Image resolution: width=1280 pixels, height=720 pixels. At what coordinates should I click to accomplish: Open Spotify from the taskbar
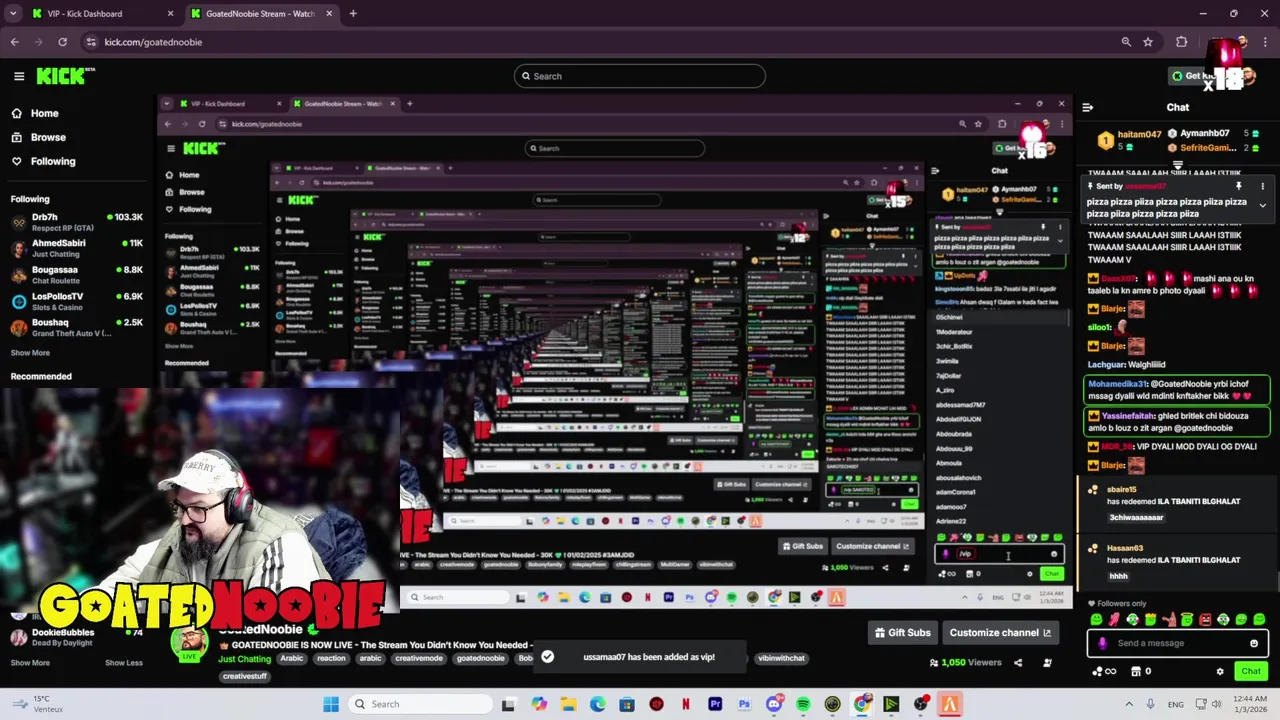click(803, 704)
